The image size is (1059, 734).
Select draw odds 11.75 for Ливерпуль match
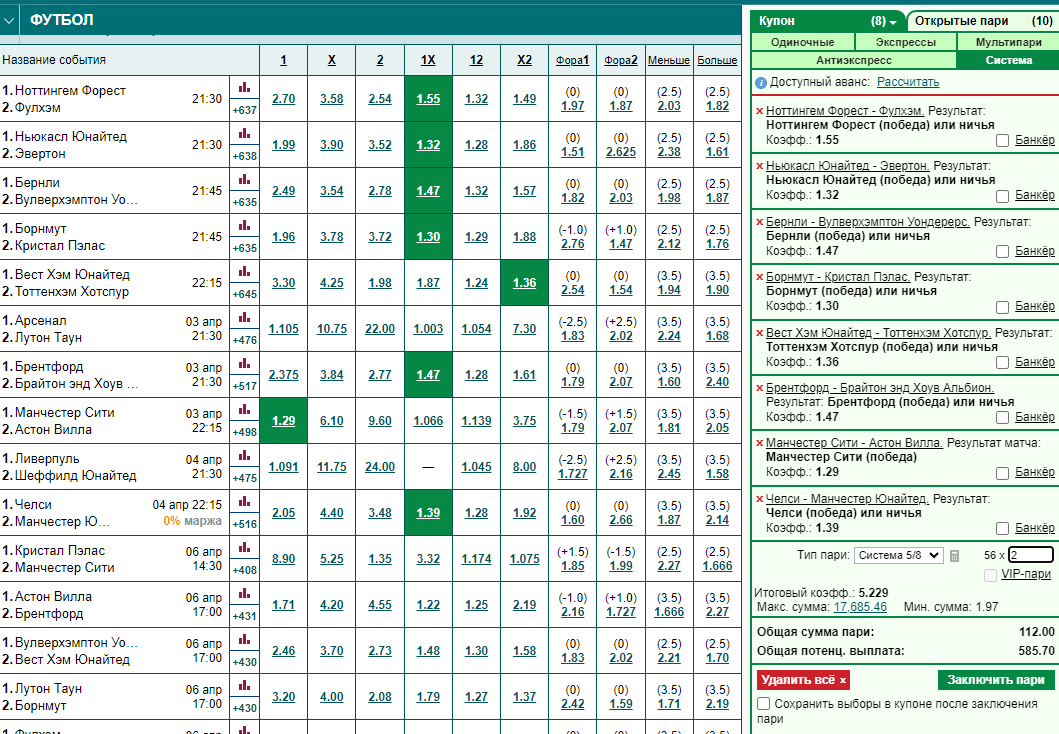tap(332, 467)
